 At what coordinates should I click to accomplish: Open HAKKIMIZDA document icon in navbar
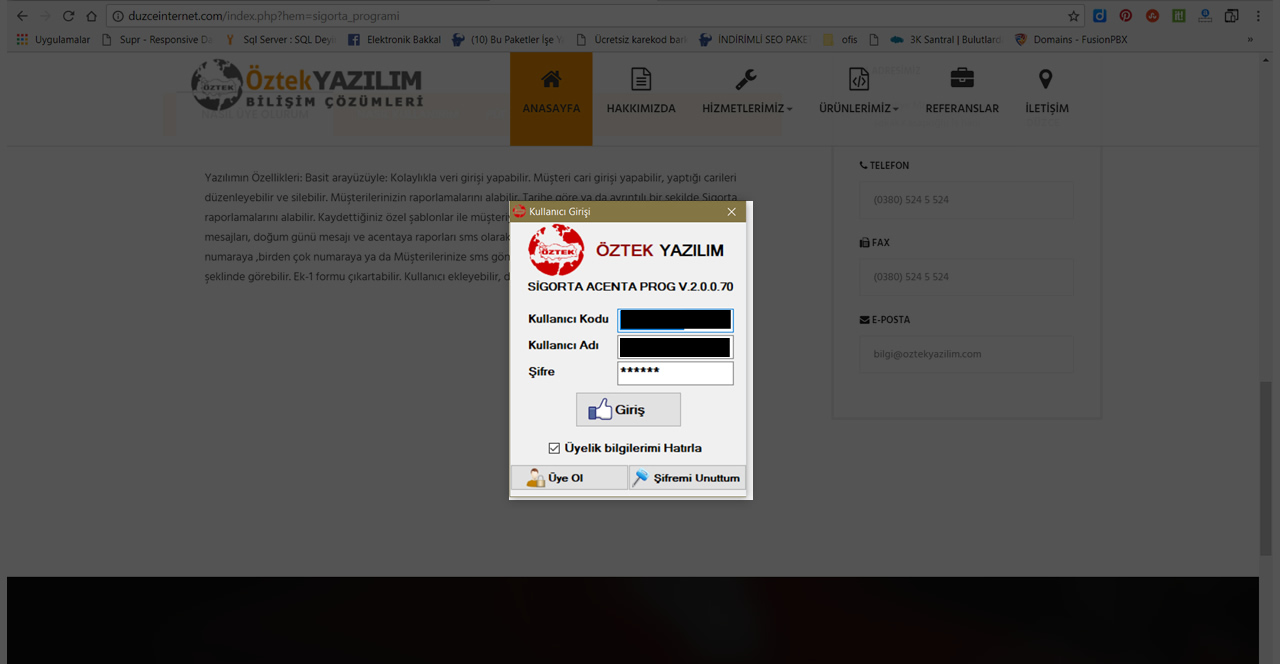point(641,80)
